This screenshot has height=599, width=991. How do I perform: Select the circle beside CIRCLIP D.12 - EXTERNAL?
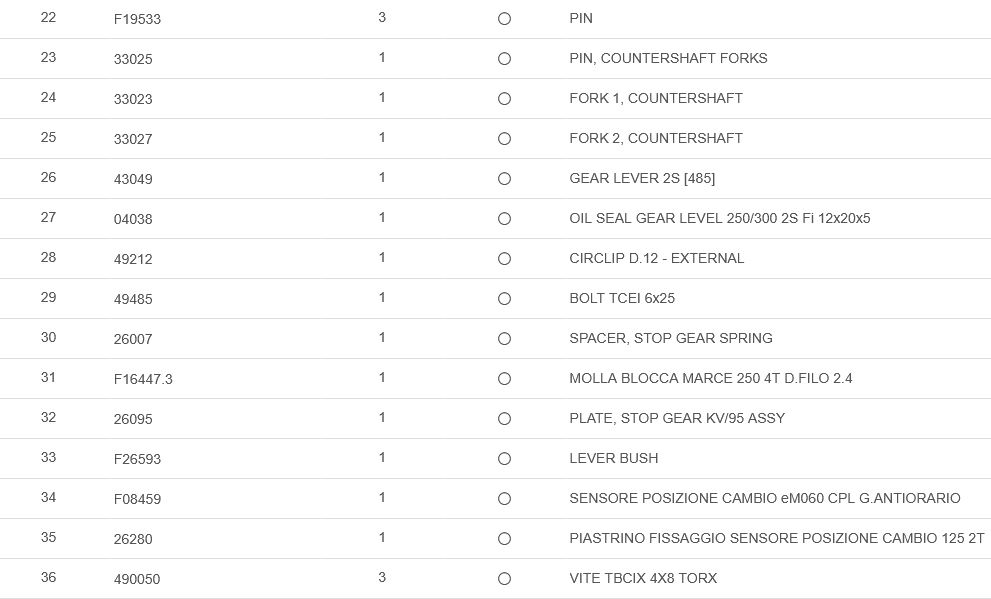(504, 259)
